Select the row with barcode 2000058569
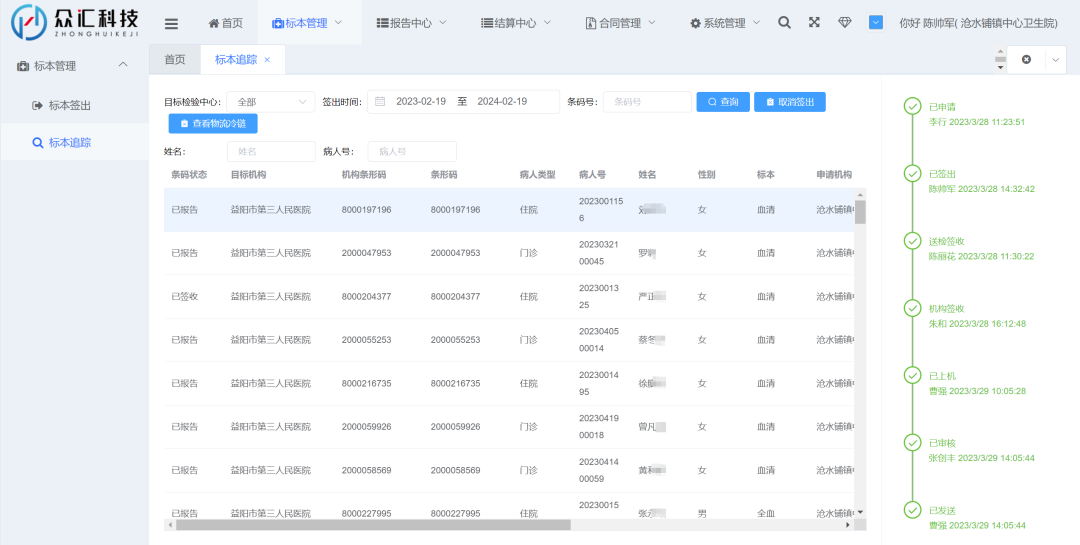The image size is (1080, 545). [510, 470]
